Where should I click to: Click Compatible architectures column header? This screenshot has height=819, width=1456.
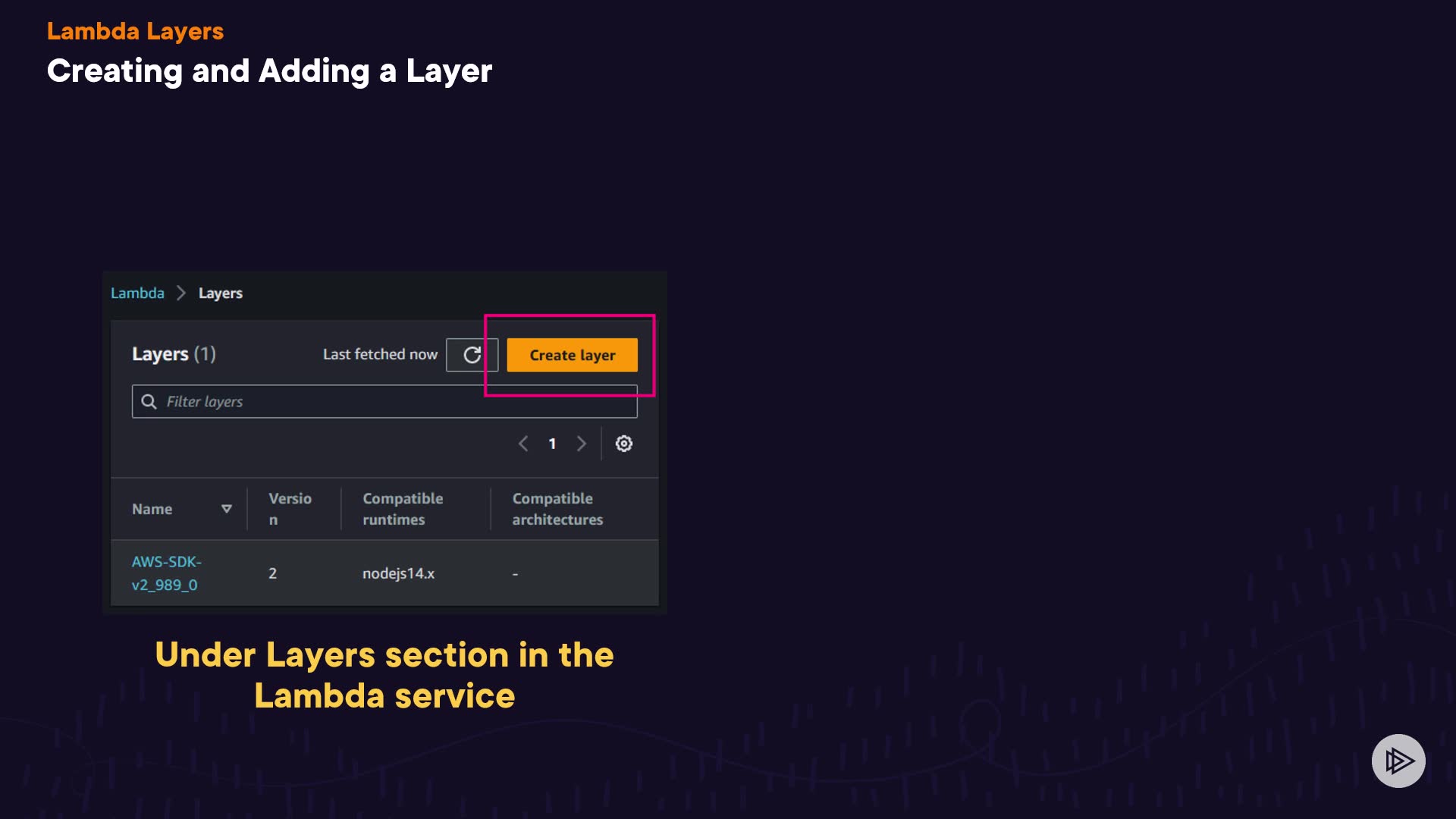tap(557, 509)
